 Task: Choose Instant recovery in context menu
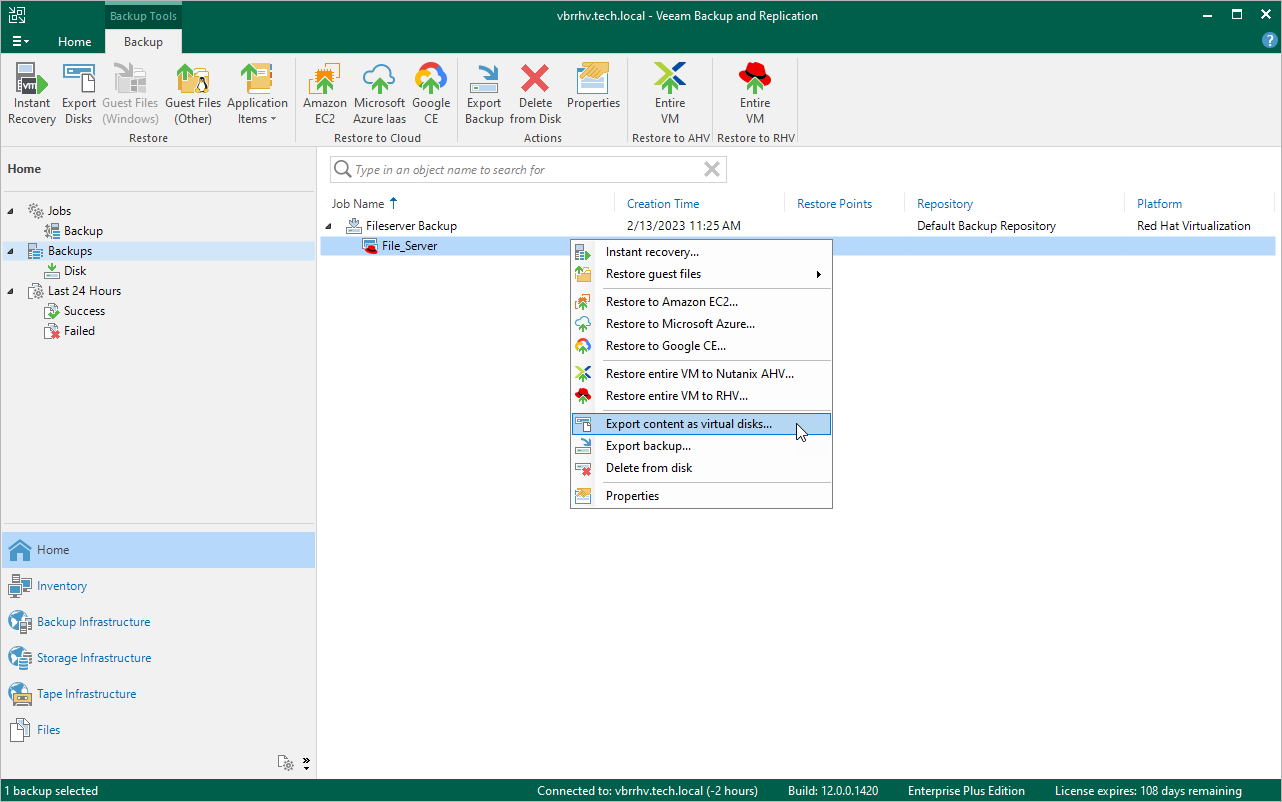click(701, 252)
